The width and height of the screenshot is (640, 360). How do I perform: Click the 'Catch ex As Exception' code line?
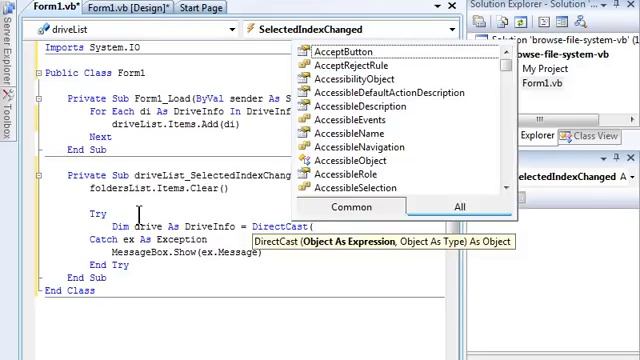[148, 239]
